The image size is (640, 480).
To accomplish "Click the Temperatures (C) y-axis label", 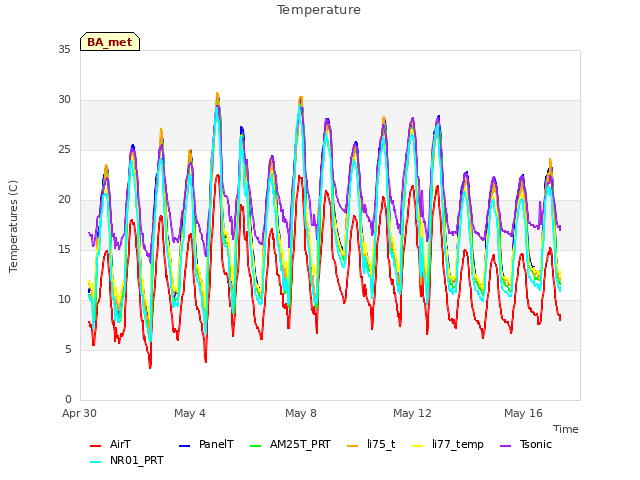I will [13, 226].
